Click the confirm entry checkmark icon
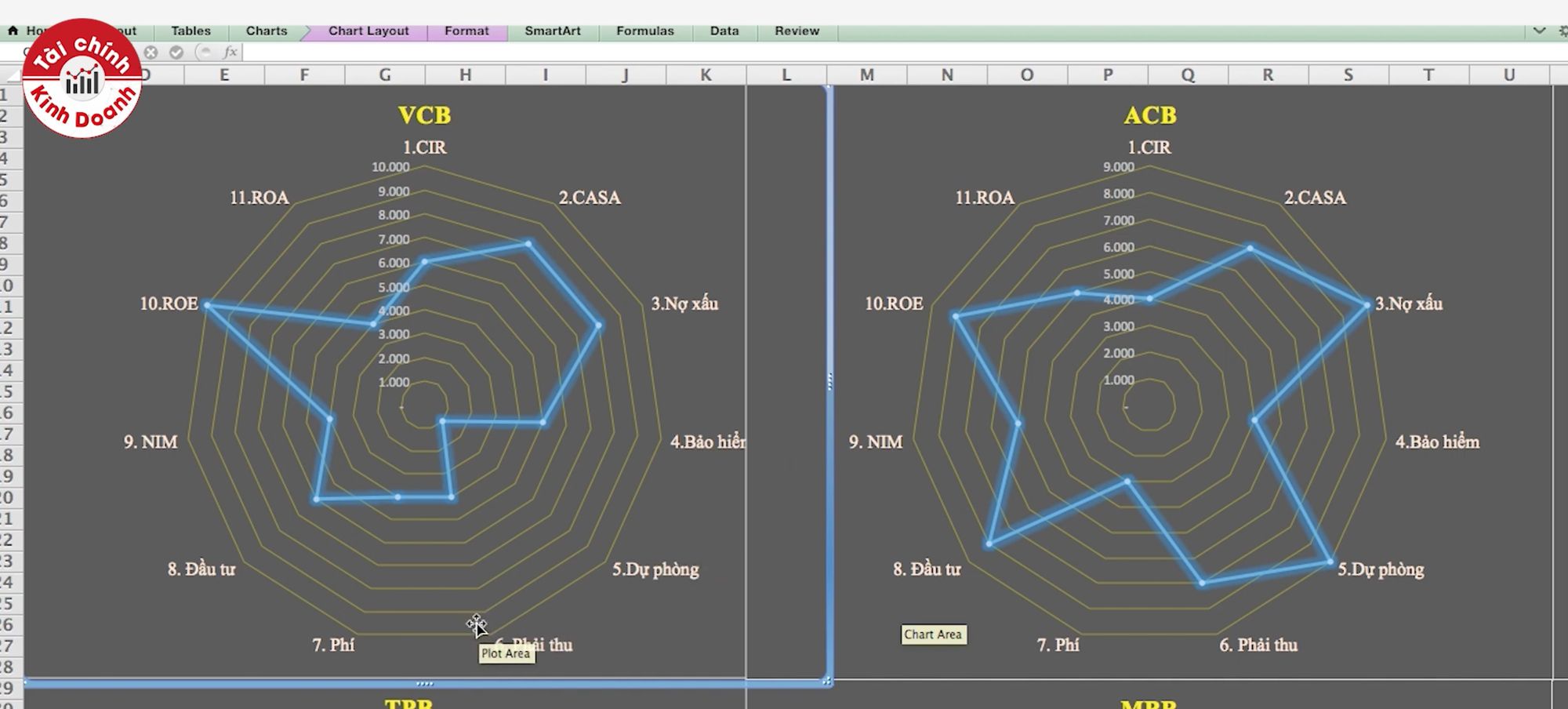The image size is (1568, 709). (x=176, y=52)
